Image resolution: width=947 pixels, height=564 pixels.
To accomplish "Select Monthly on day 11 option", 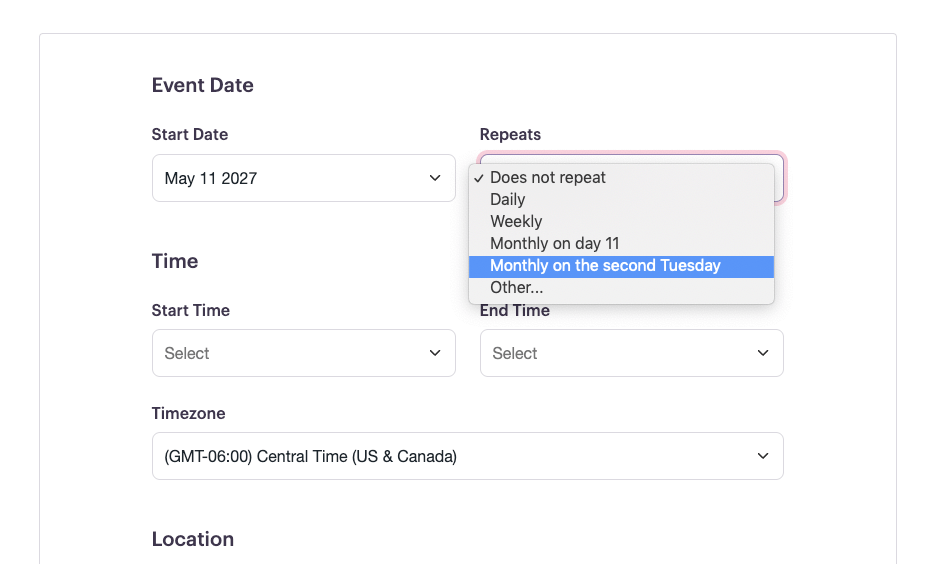I will [555, 244].
